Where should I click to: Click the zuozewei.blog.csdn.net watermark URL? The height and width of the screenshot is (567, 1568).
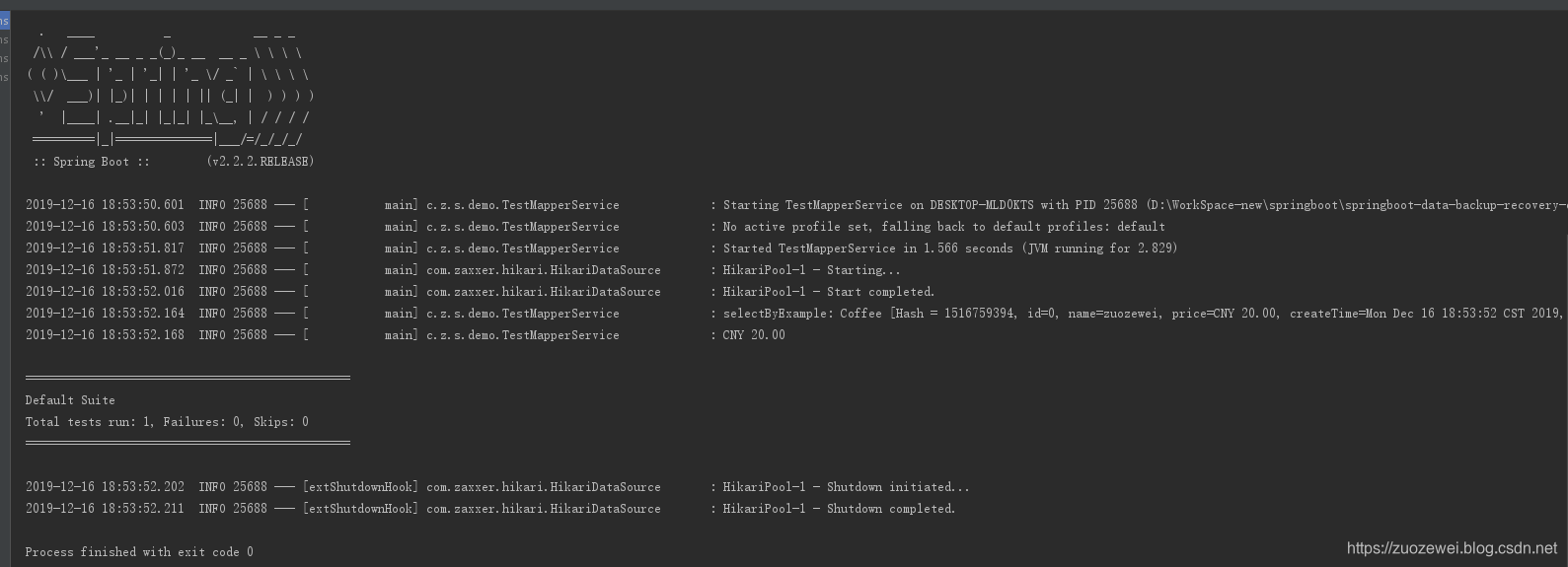[1452, 548]
